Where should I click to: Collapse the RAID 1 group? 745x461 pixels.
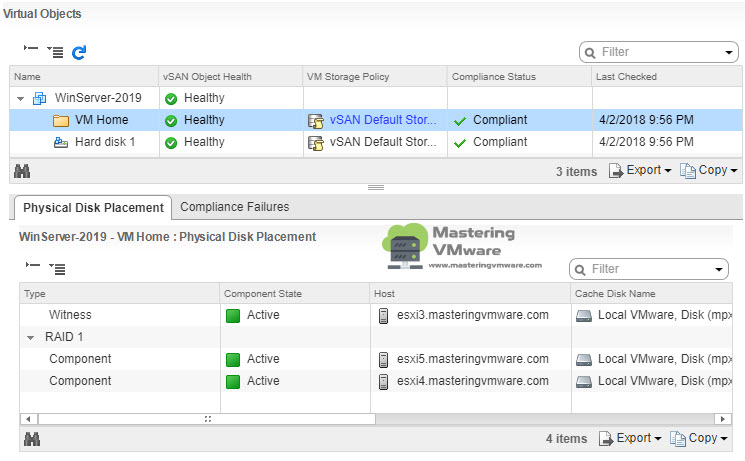(30, 338)
